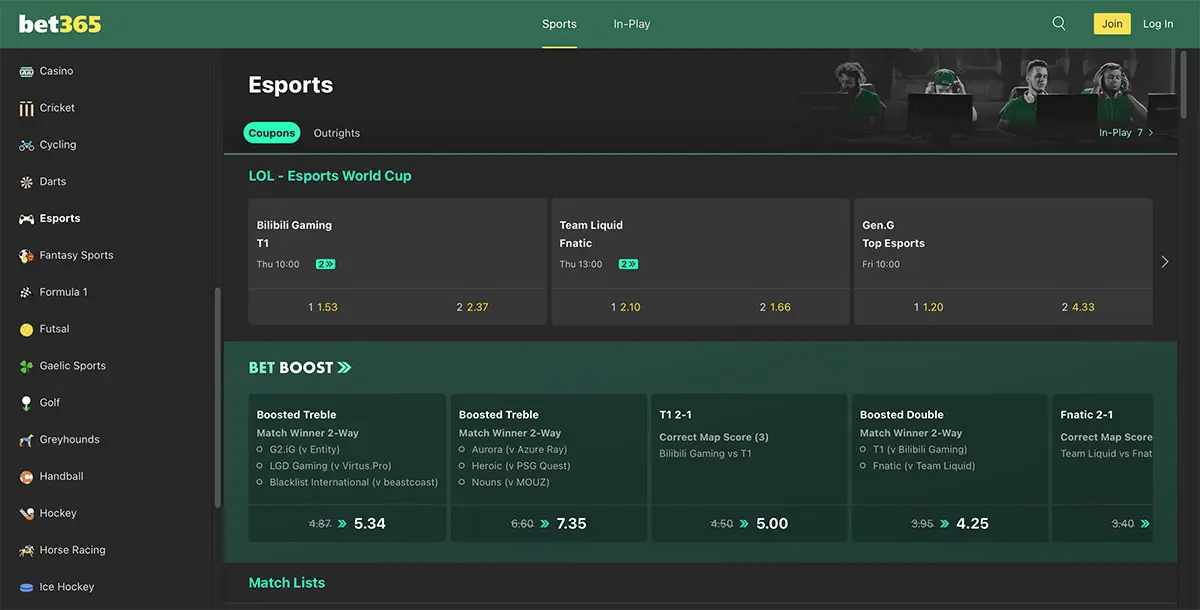Select Boosted Double at 4.25

point(950,523)
